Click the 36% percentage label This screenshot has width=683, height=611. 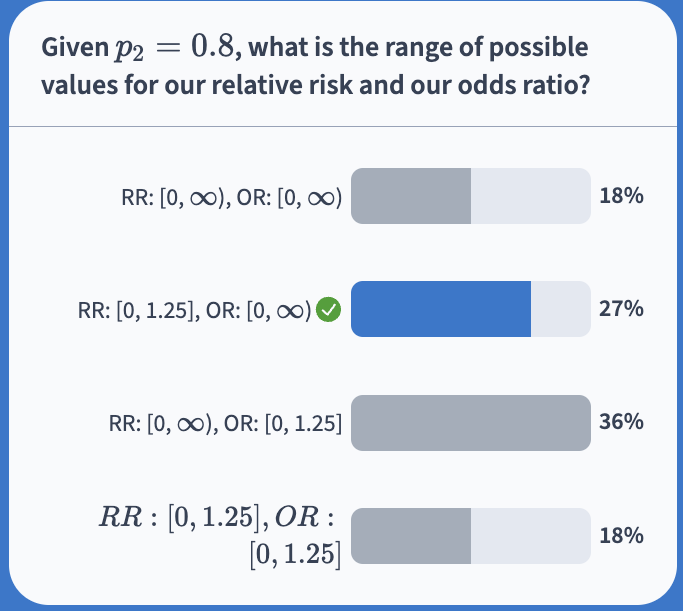click(620, 422)
